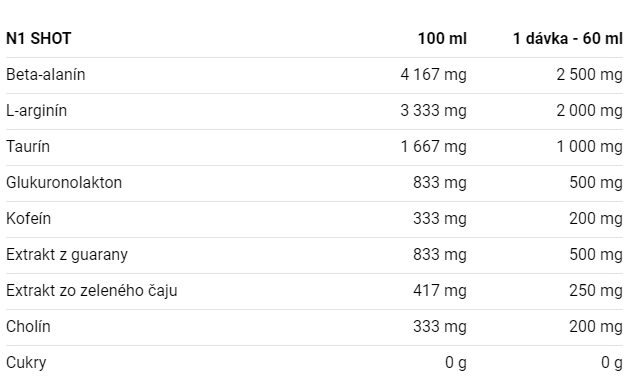
Task: Click the Glukuronolakton row label
Action: point(64,183)
